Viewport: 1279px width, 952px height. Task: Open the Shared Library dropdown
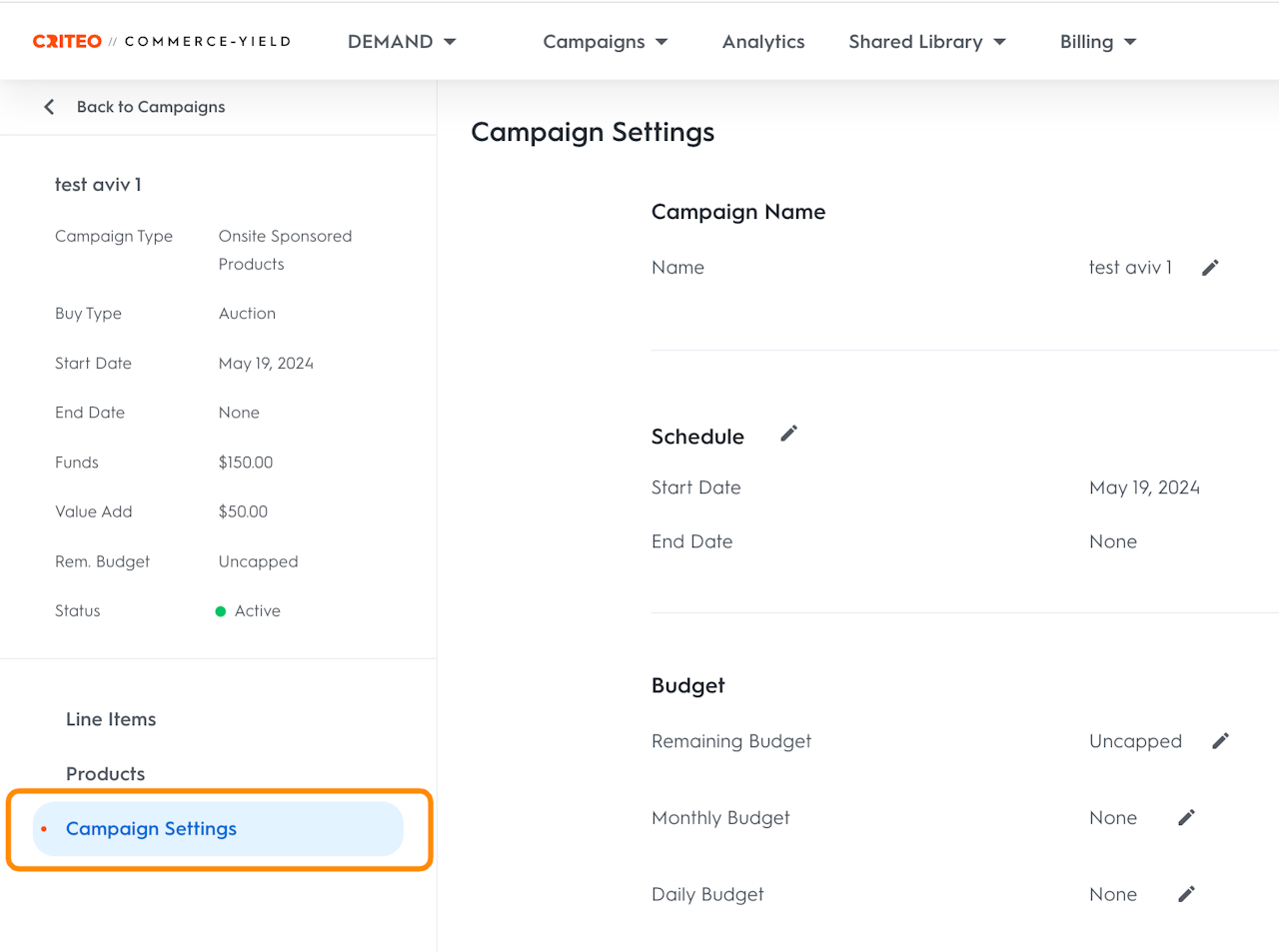pos(926,42)
